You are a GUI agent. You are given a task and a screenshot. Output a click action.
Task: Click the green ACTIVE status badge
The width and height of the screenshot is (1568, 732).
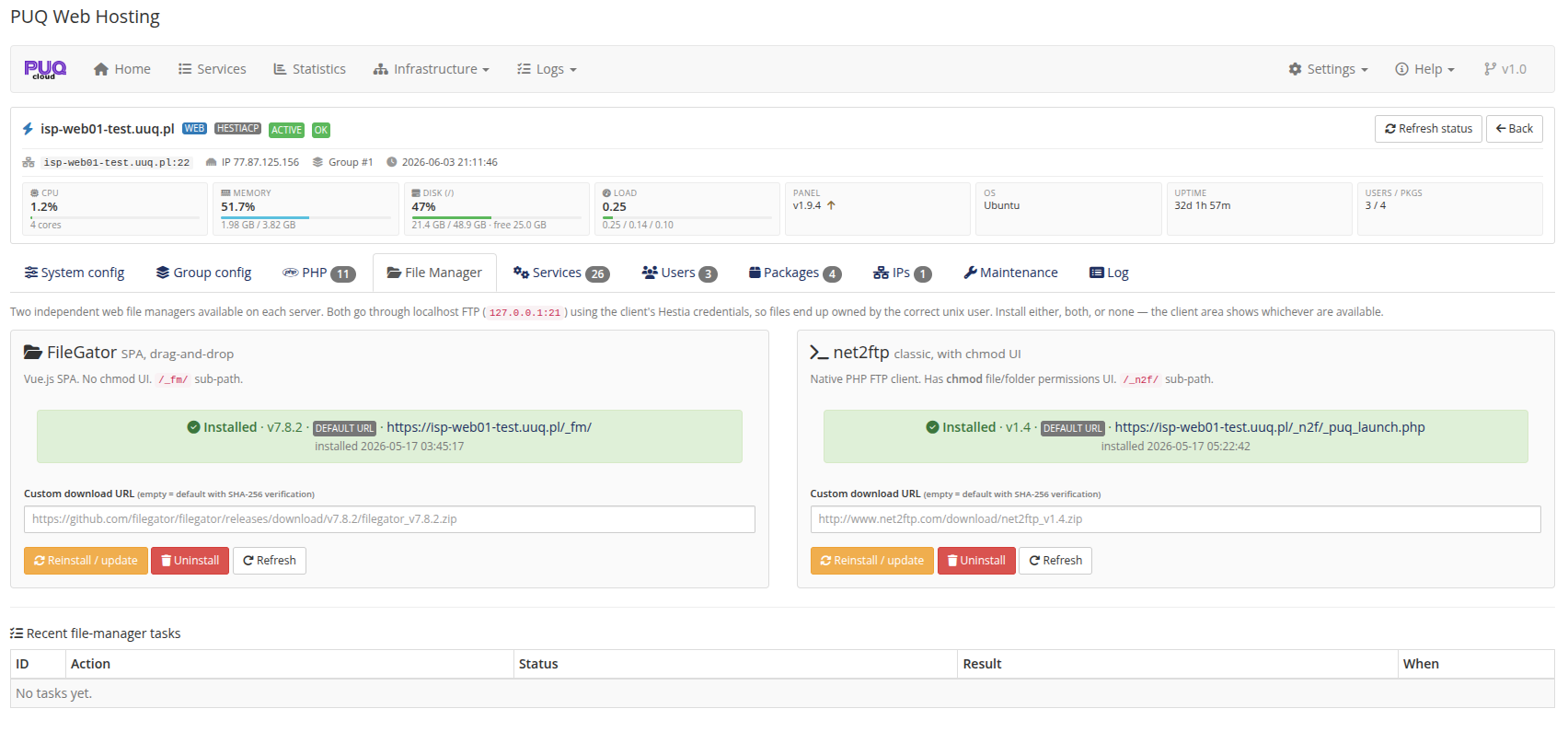(x=286, y=130)
